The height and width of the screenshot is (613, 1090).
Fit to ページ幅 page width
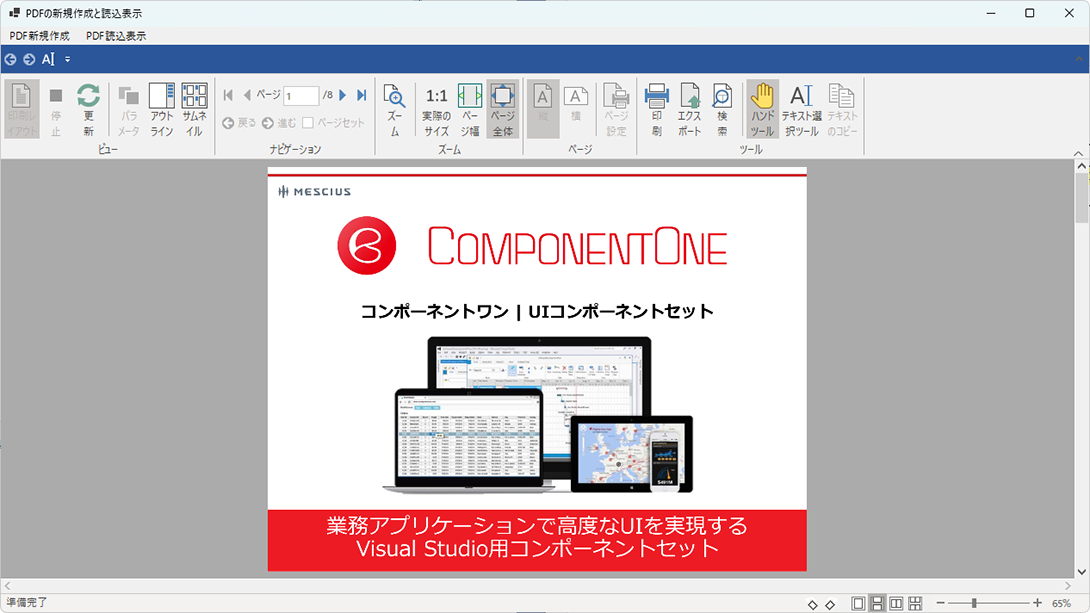coord(470,109)
